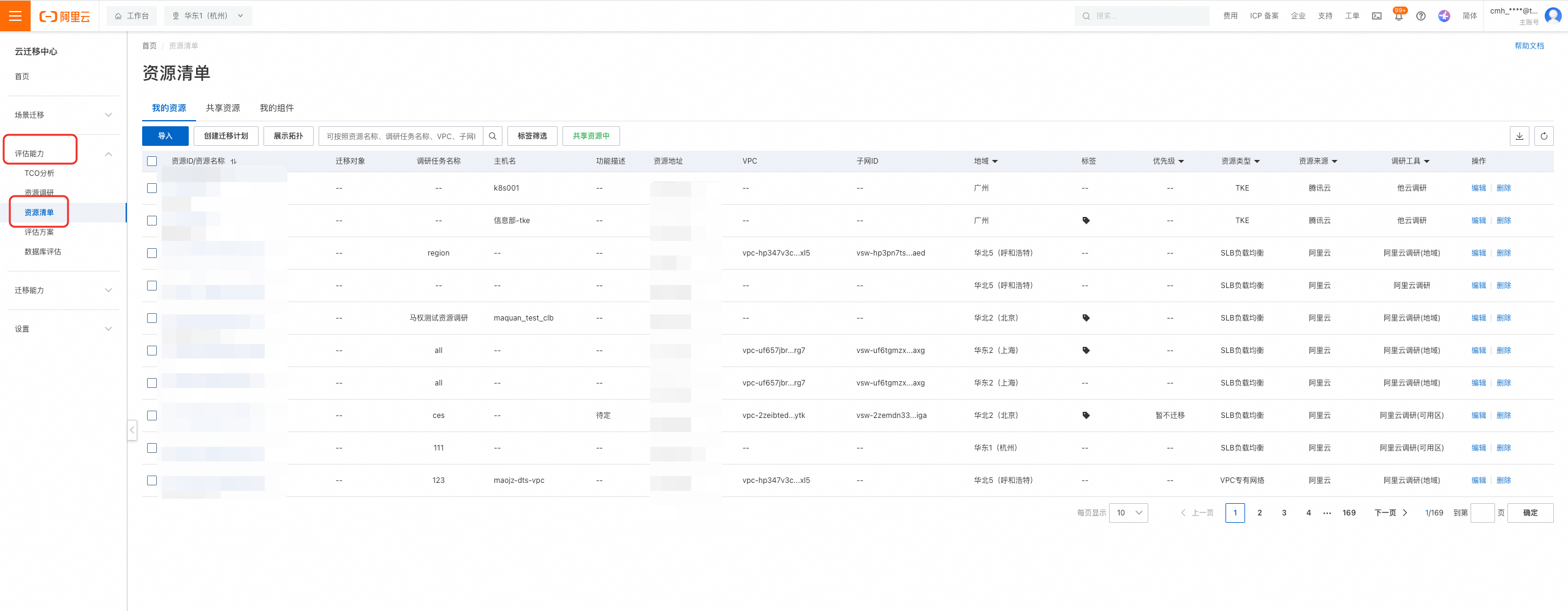This screenshot has width=1568, height=611.
Task: Click the tag icon in the maquan_test_clb row
Action: (1086, 318)
